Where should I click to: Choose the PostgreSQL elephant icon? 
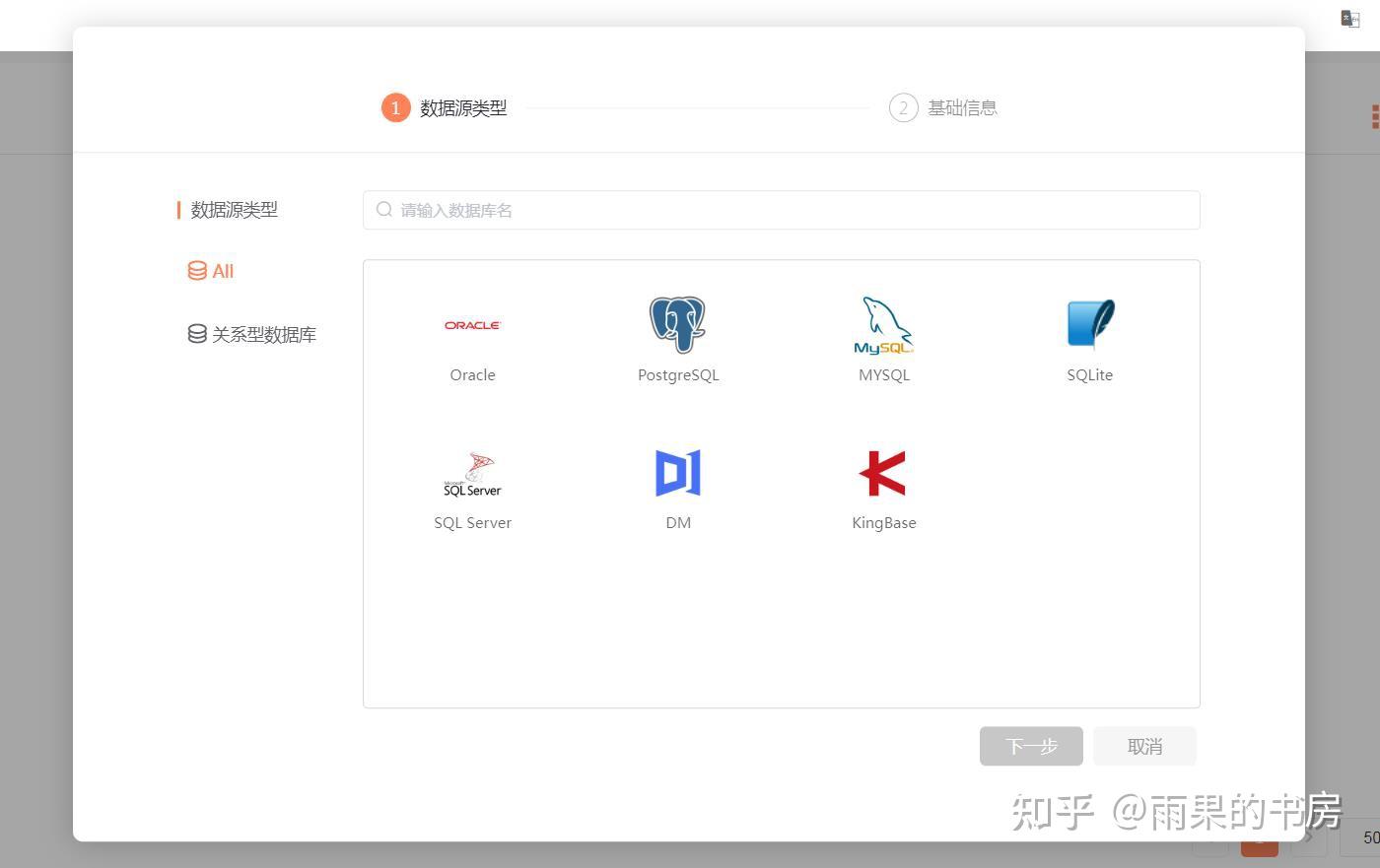point(678,324)
